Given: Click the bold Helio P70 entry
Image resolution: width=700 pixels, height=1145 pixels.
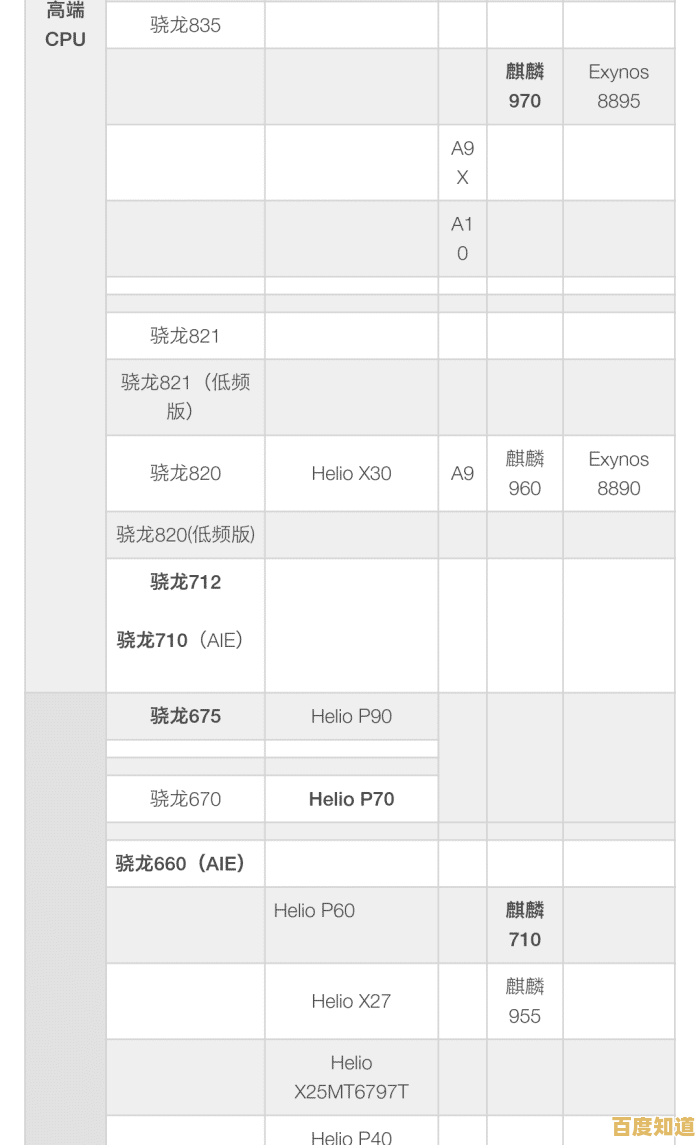Looking at the screenshot, I should tap(351, 799).
